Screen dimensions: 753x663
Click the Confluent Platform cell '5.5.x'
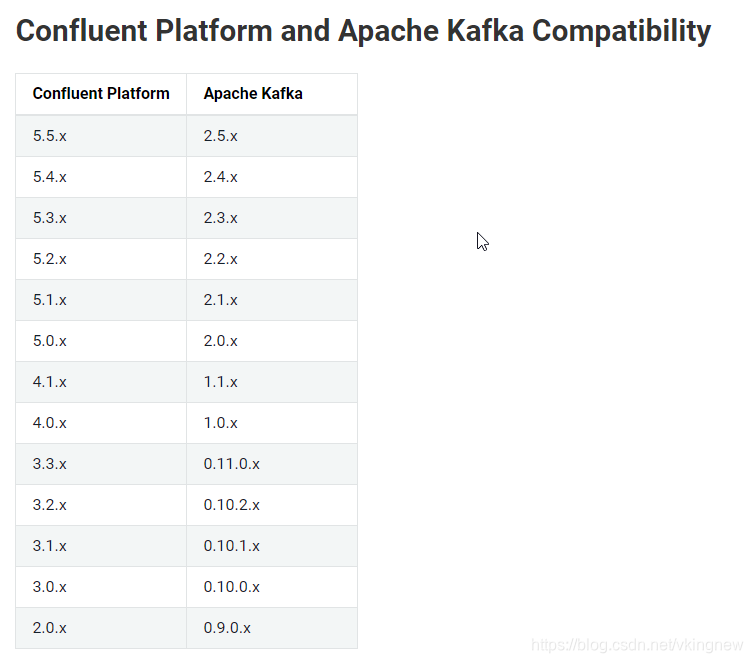tap(101, 136)
